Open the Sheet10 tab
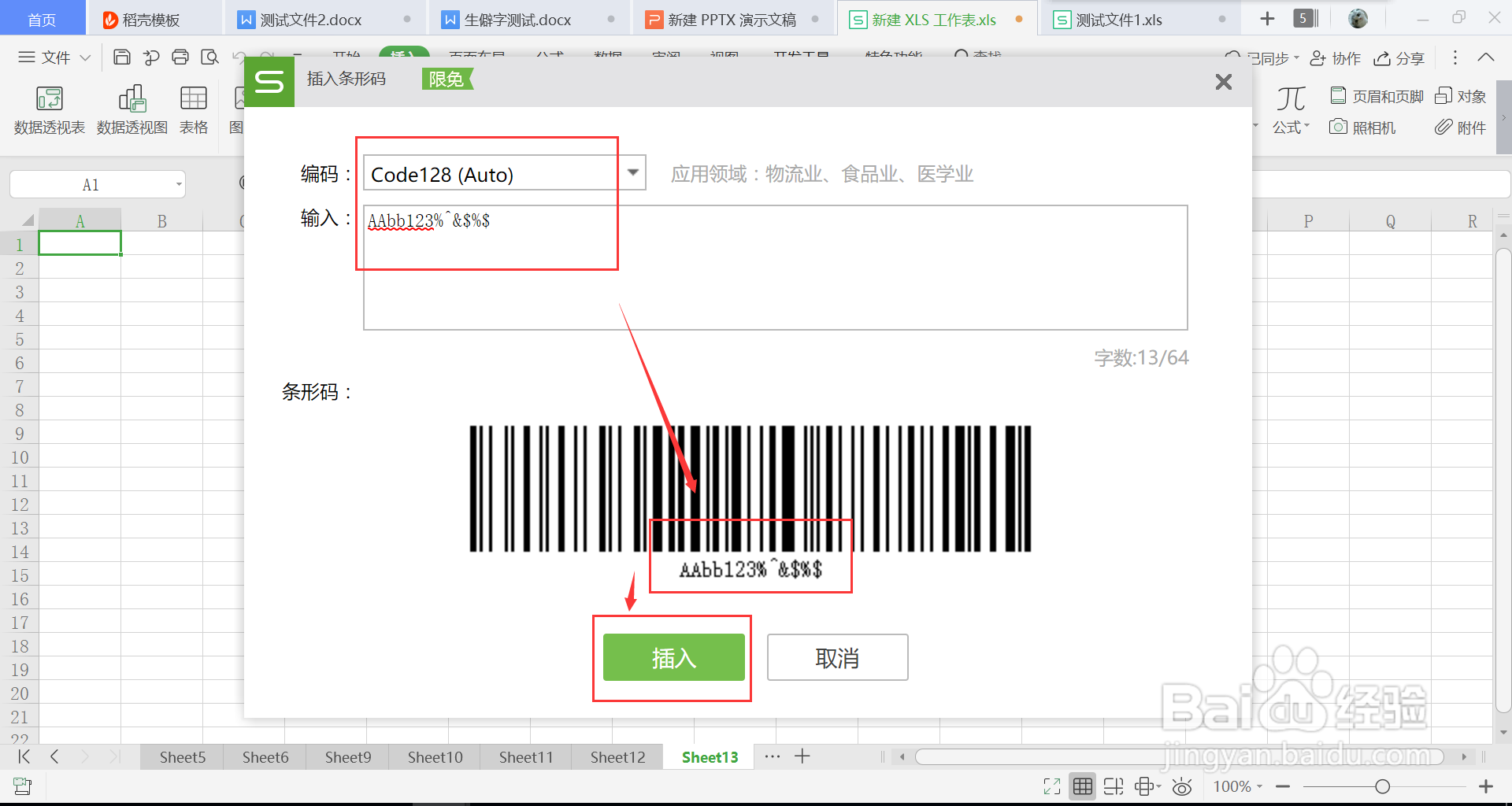 [435, 757]
